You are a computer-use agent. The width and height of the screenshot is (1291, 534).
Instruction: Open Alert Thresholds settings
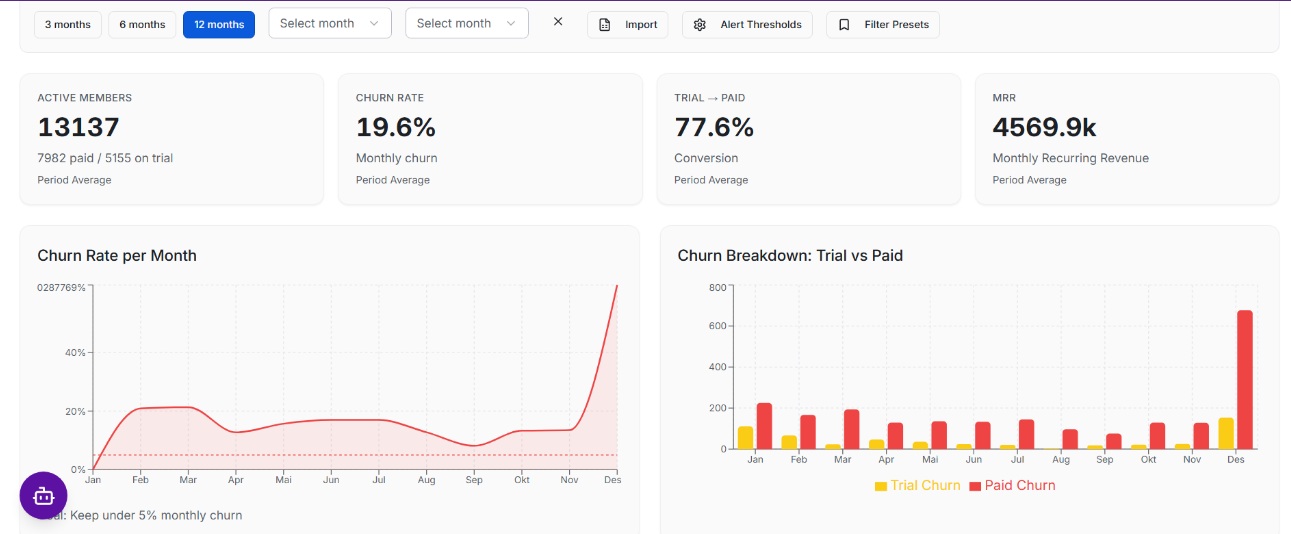pos(748,24)
